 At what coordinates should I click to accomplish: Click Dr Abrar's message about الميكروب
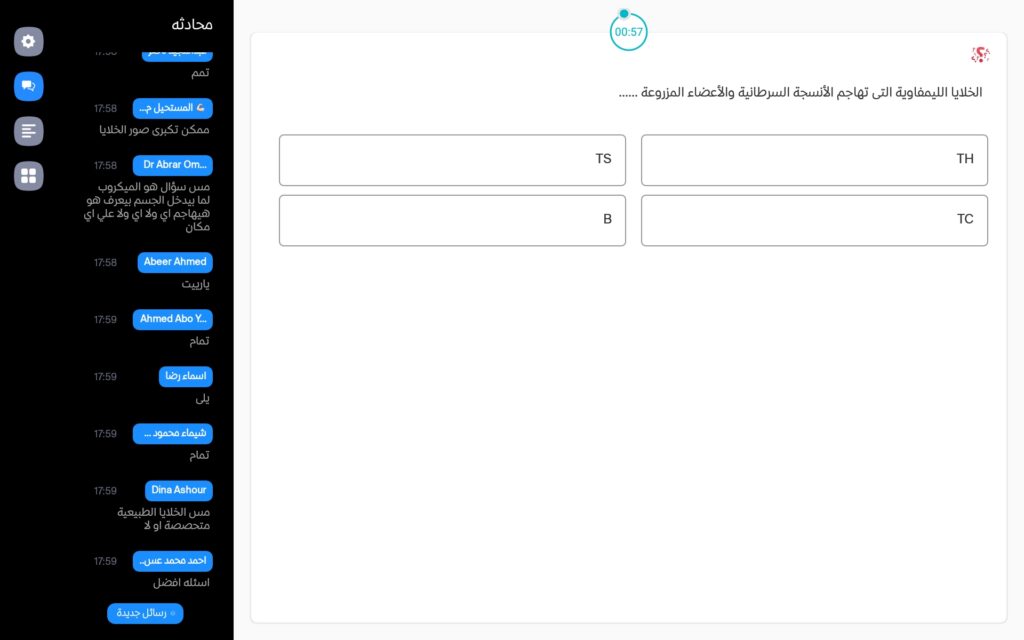point(147,206)
